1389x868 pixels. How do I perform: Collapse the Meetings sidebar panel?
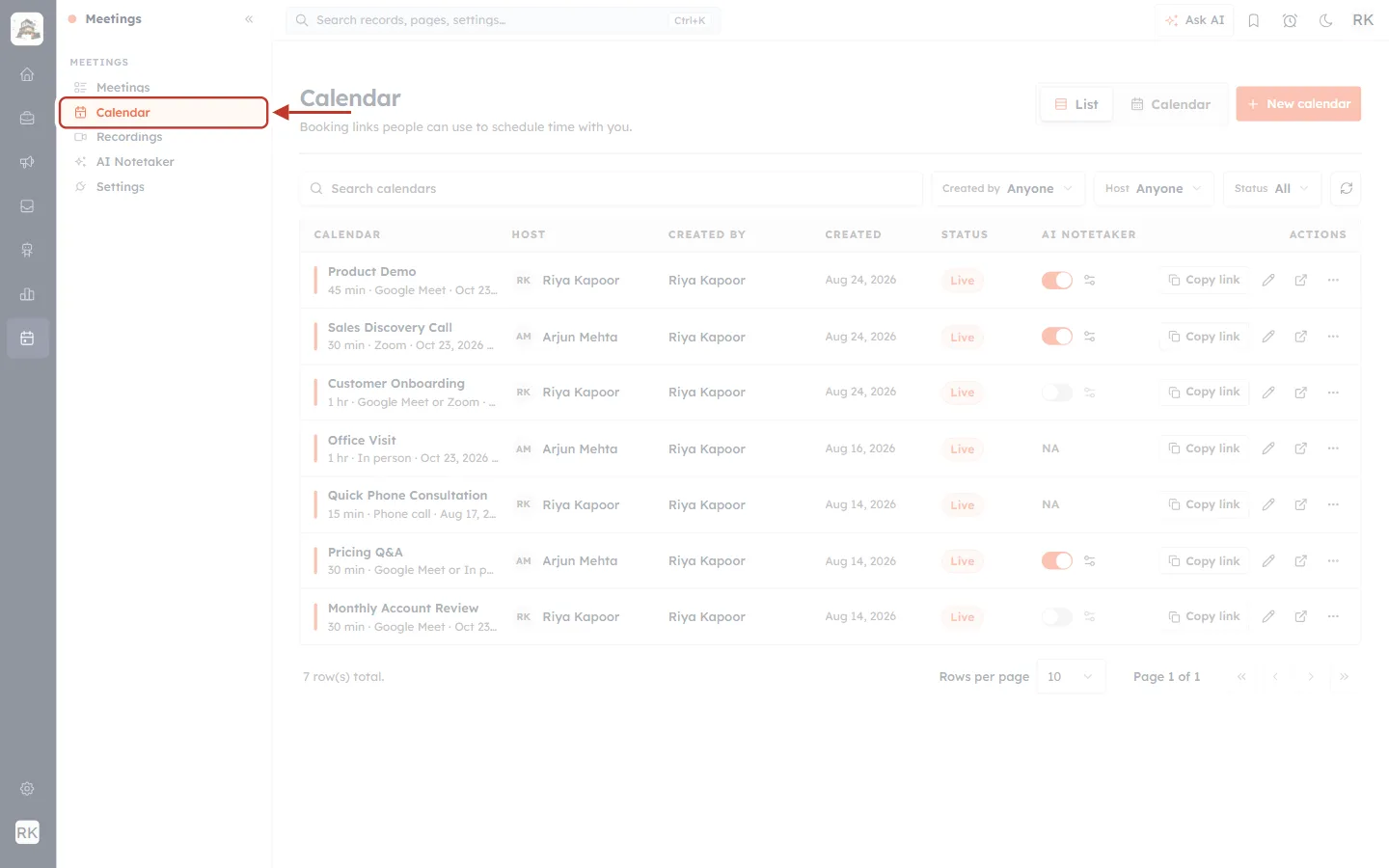coord(249,19)
